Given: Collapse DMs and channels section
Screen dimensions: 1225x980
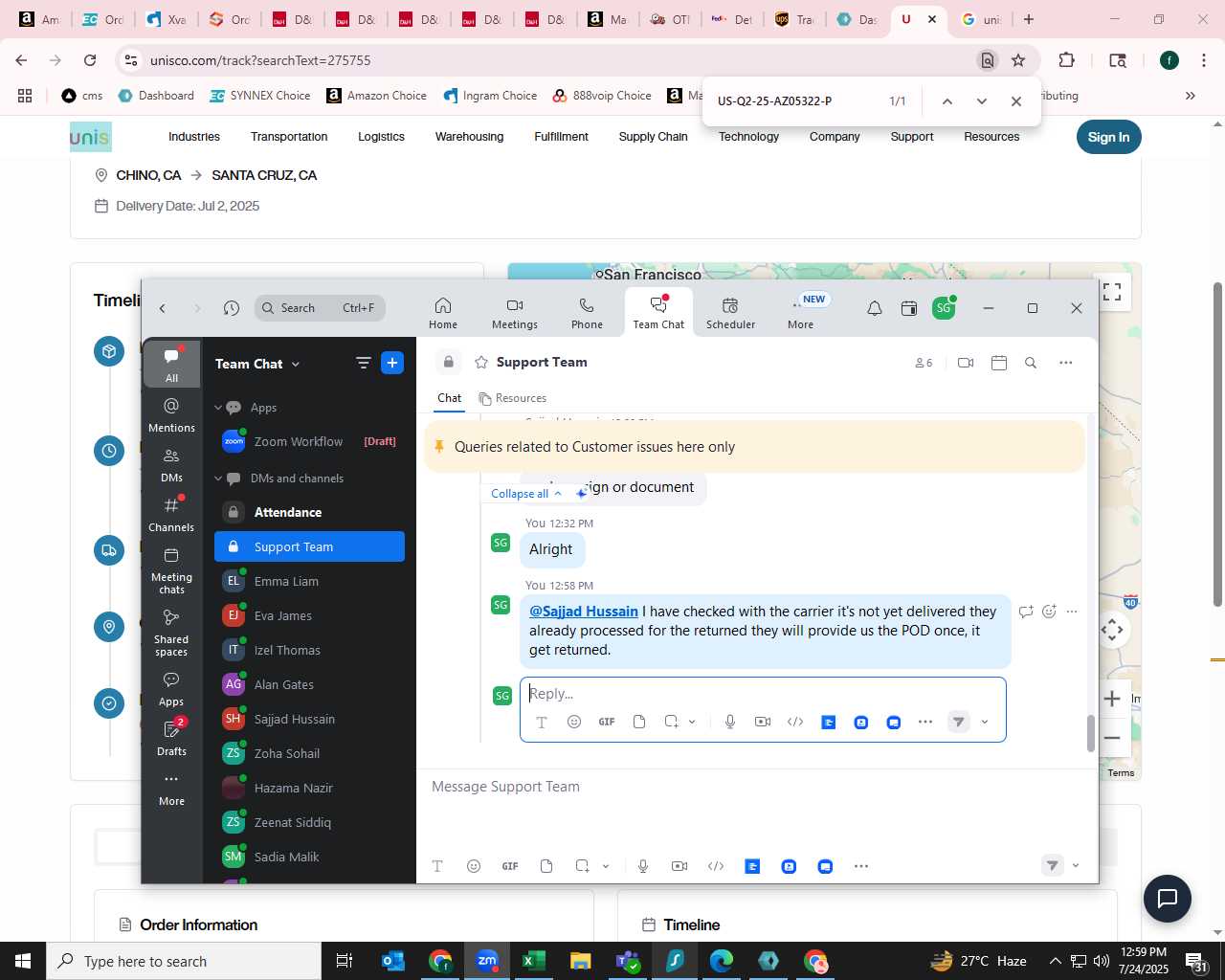Looking at the screenshot, I should pos(218,479).
